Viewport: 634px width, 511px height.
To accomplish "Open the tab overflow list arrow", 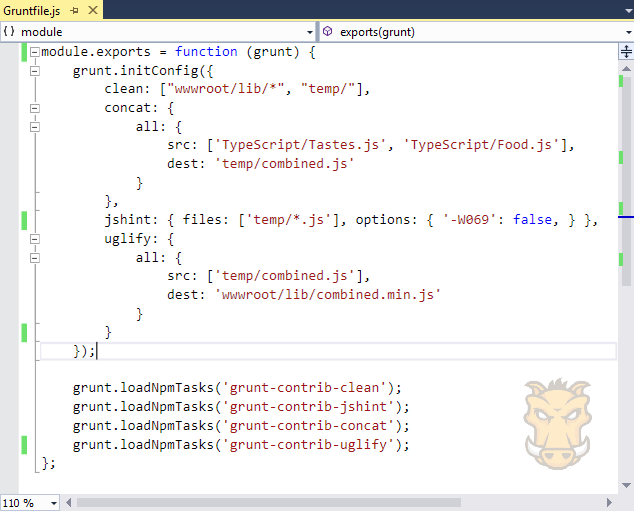I will (628, 11).
